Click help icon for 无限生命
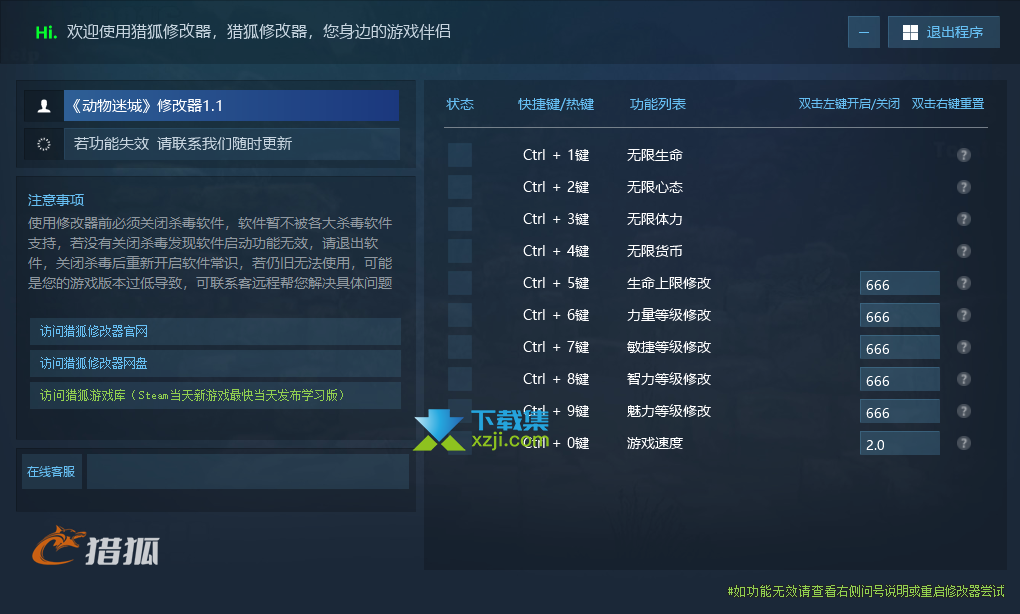Viewport: 1020px width, 614px height. pos(963,155)
